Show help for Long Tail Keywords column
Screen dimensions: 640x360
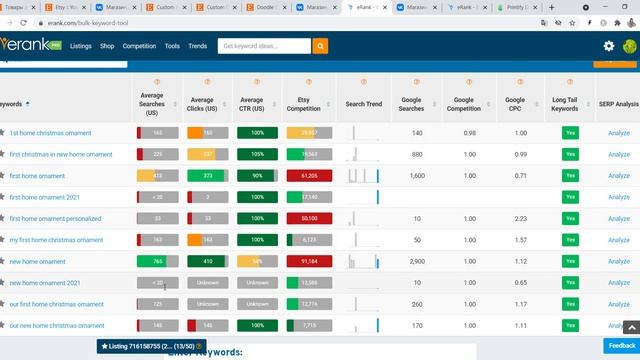(570, 82)
